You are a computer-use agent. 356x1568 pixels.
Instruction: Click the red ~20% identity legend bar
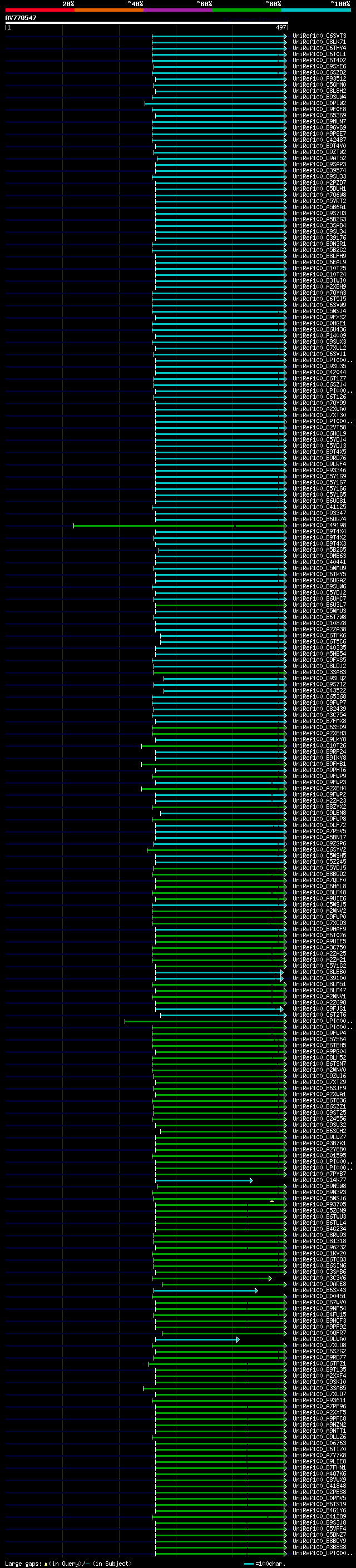coord(39,10)
